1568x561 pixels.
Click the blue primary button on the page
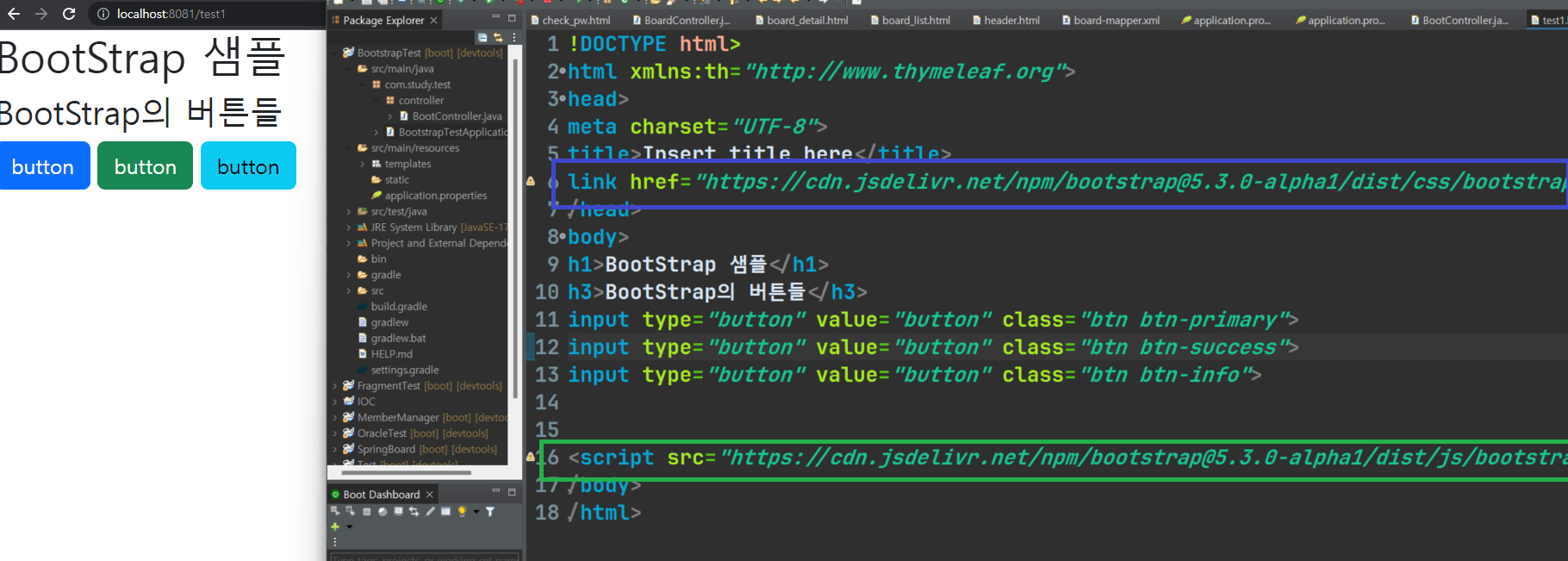click(x=43, y=166)
